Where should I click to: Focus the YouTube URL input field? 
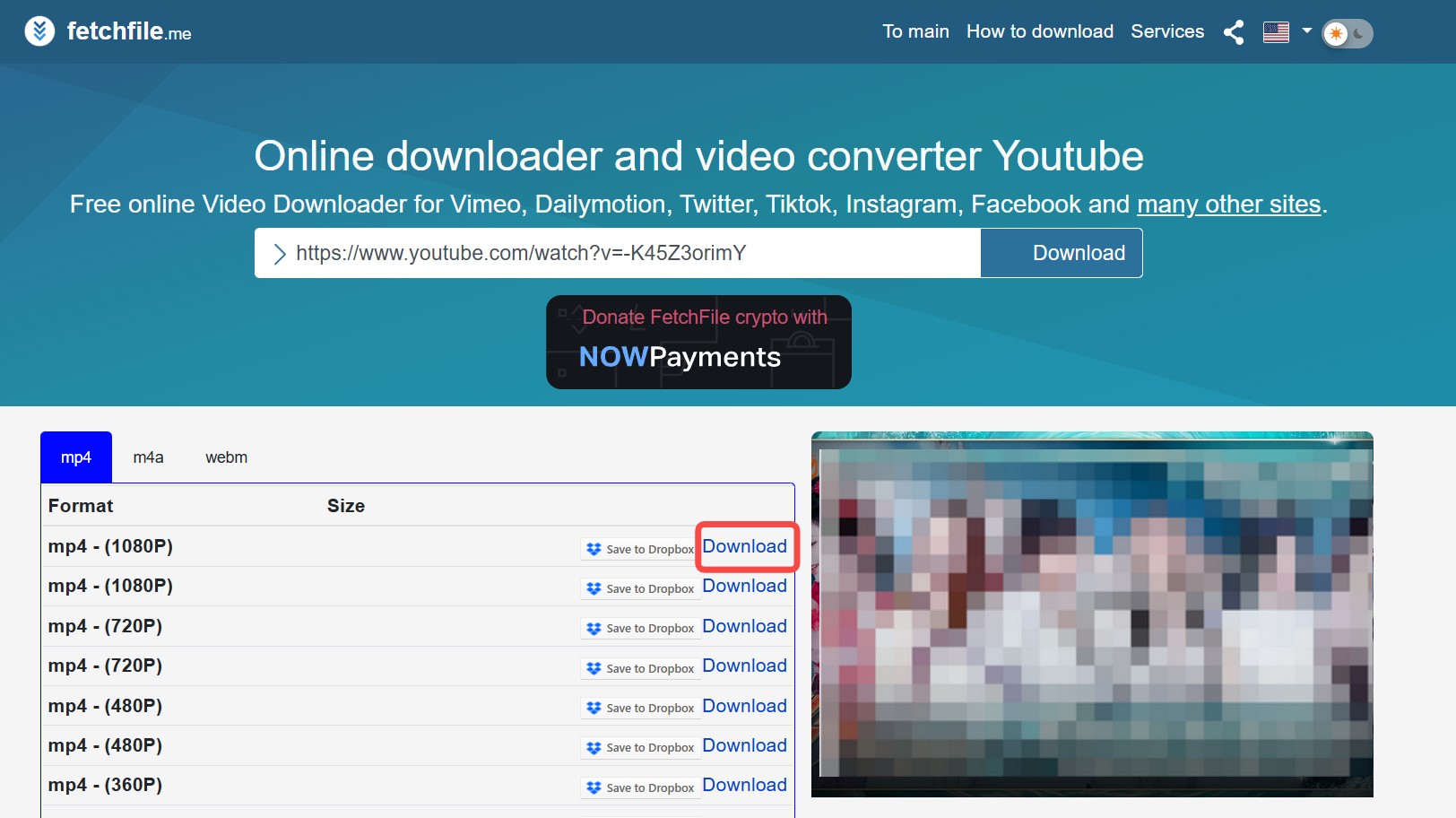[618, 253]
